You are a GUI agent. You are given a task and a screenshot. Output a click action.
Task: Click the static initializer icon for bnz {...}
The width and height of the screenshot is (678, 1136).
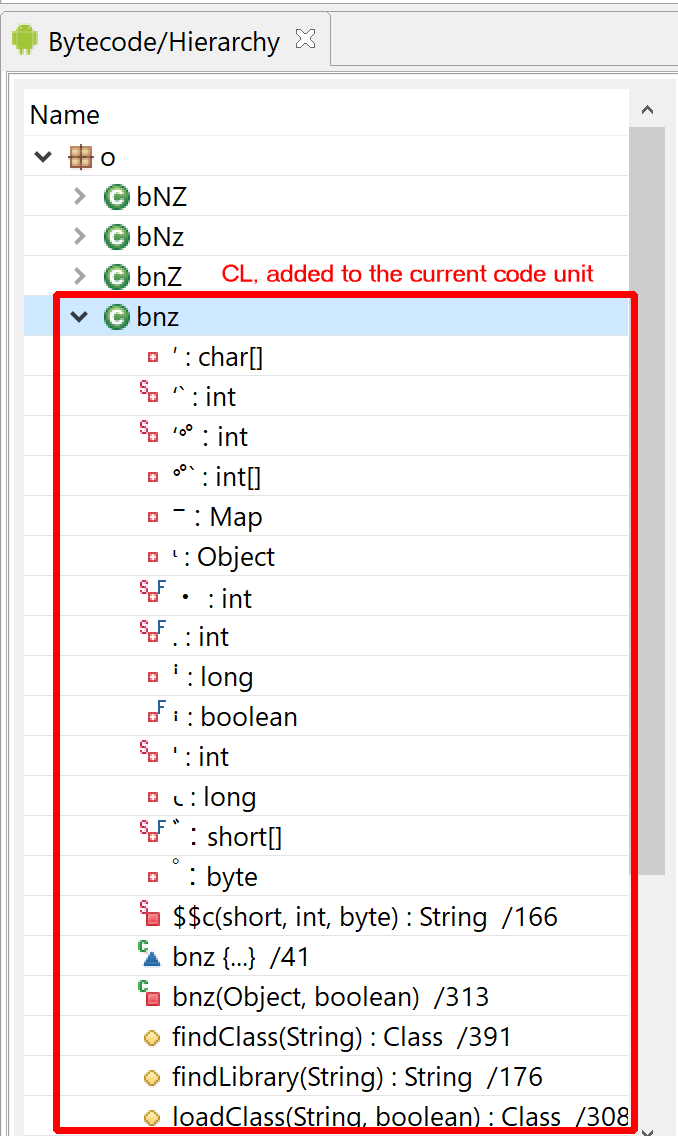[150, 957]
